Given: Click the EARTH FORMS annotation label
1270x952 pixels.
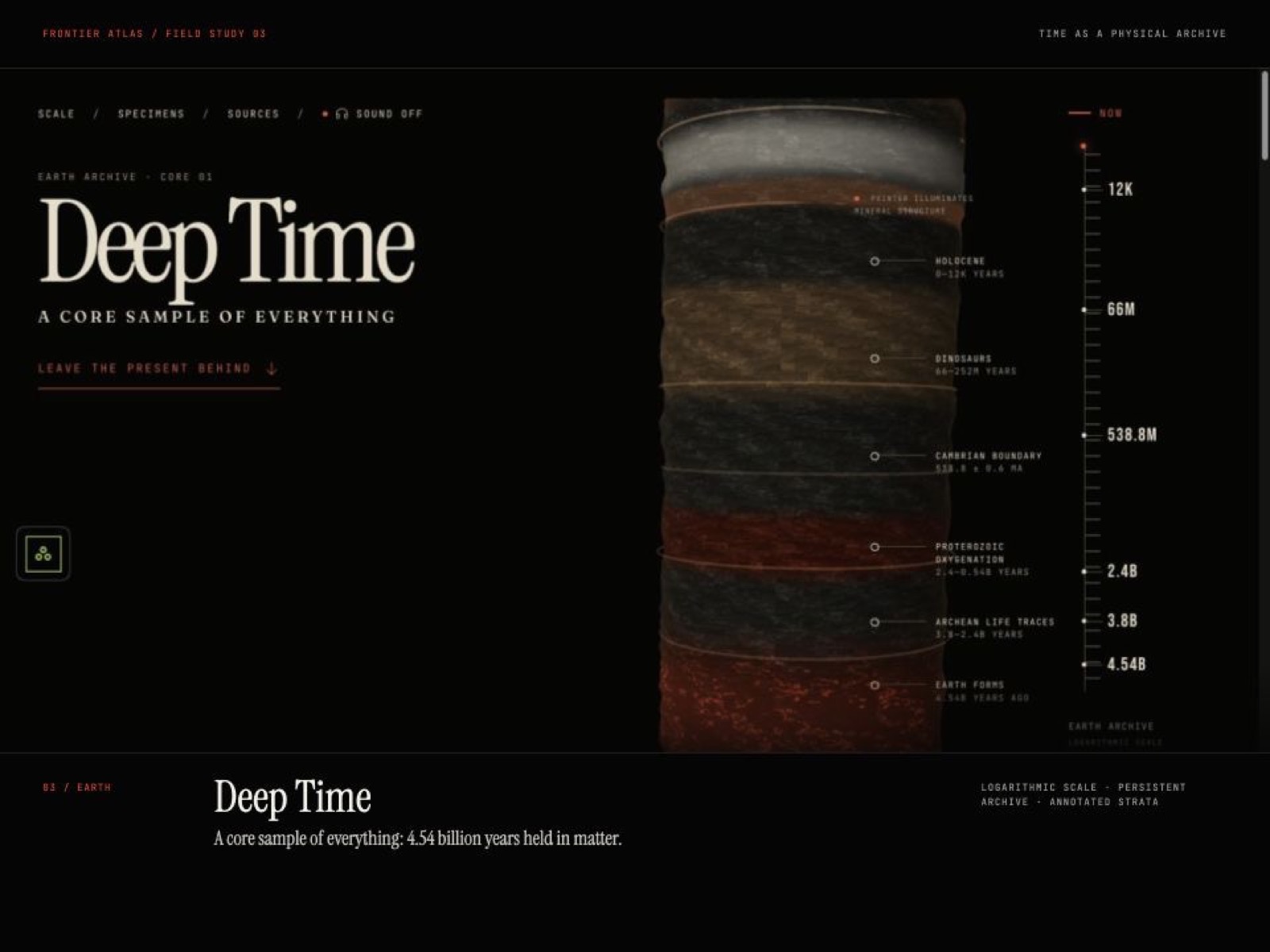Looking at the screenshot, I should pos(969,685).
